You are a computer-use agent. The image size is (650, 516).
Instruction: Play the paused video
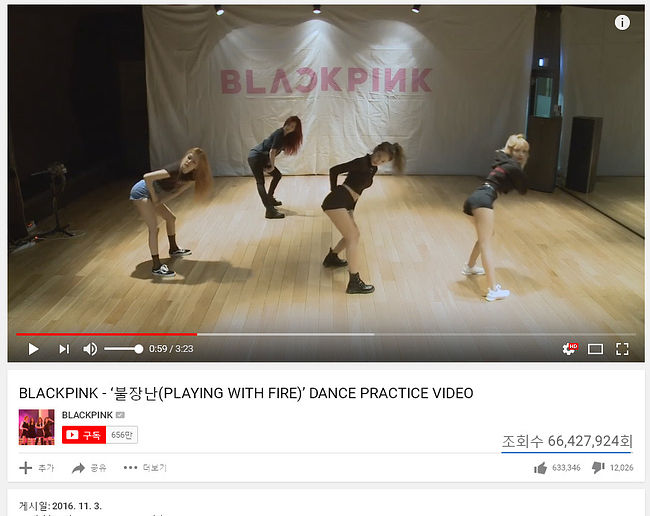34,349
